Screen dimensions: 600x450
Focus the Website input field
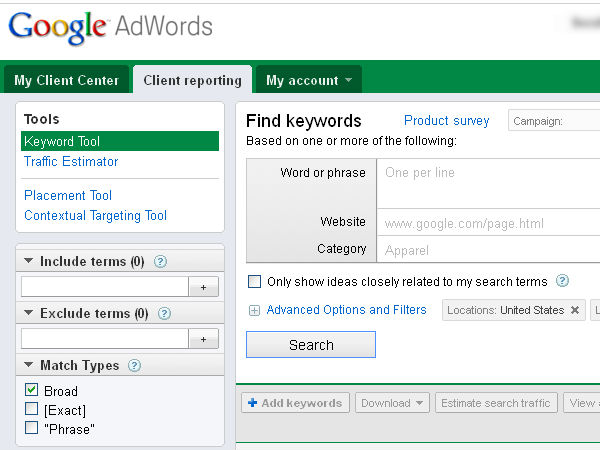(489, 223)
